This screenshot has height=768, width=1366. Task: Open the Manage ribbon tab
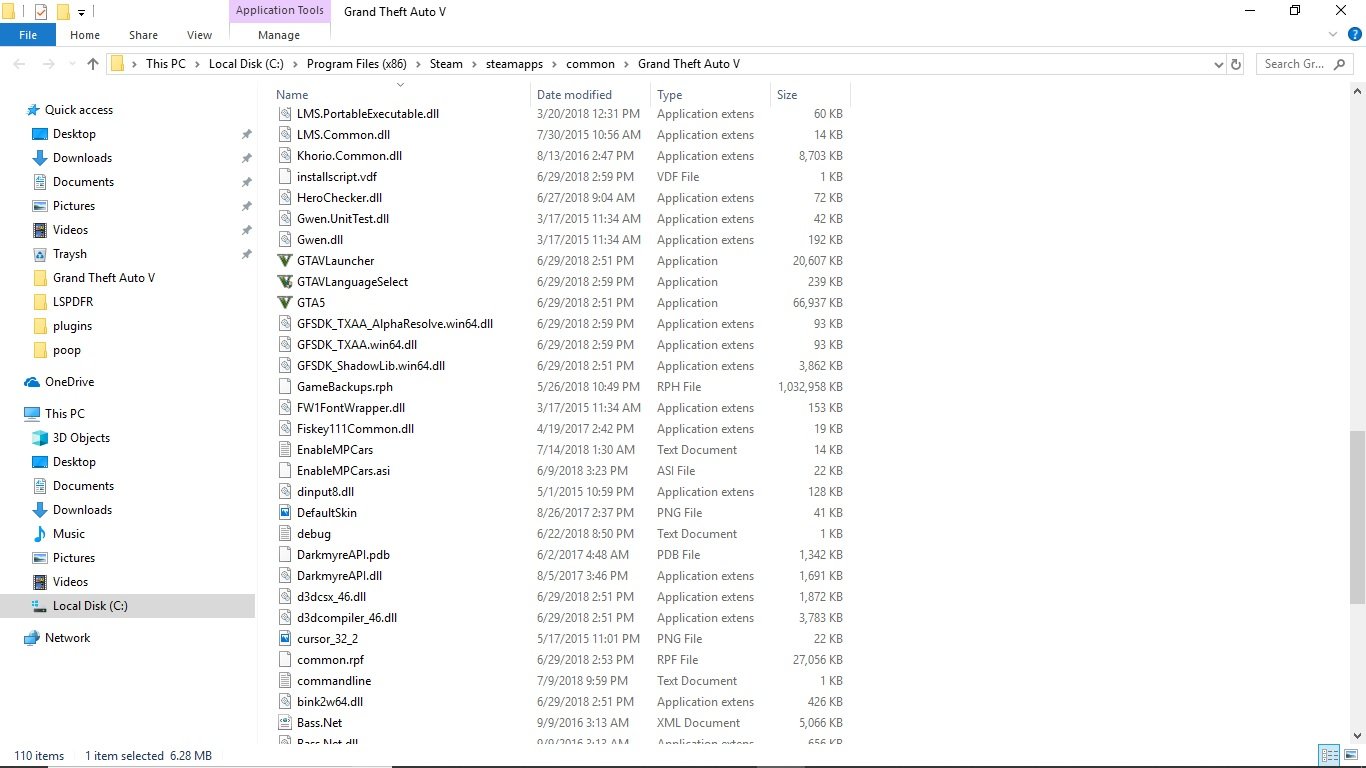279,35
